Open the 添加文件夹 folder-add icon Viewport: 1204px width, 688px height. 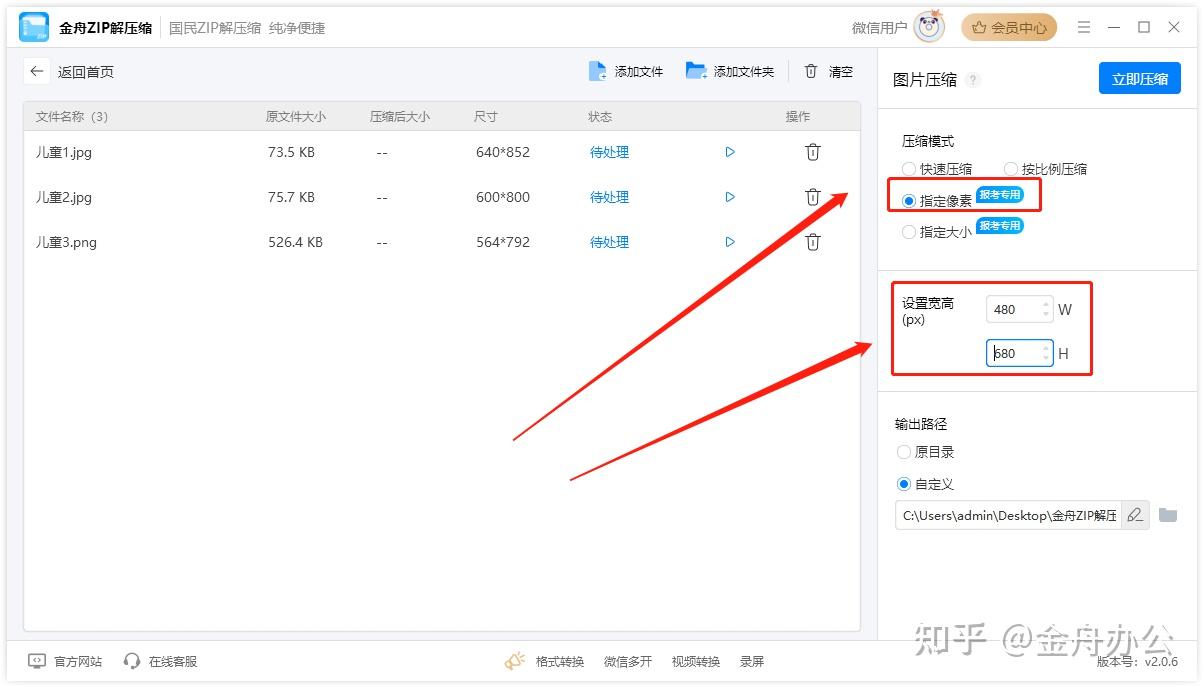click(x=695, y=71)
